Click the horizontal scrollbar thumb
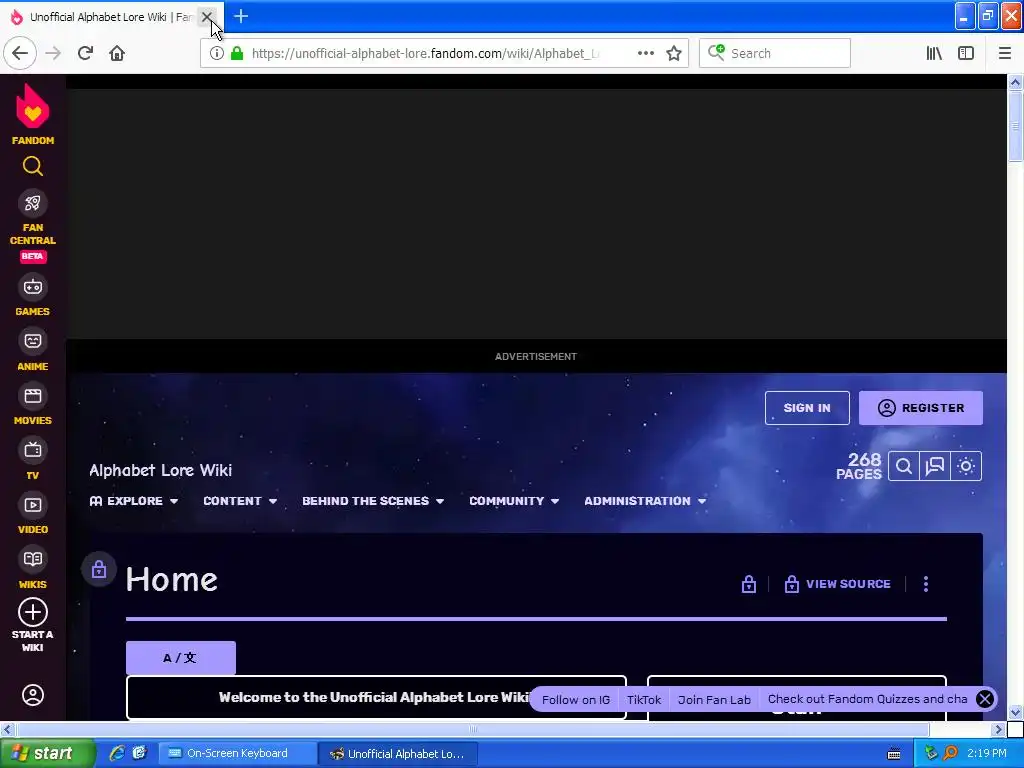Image resolution: width=1024 pixels, height=768 pixels. tap(472, 729)
